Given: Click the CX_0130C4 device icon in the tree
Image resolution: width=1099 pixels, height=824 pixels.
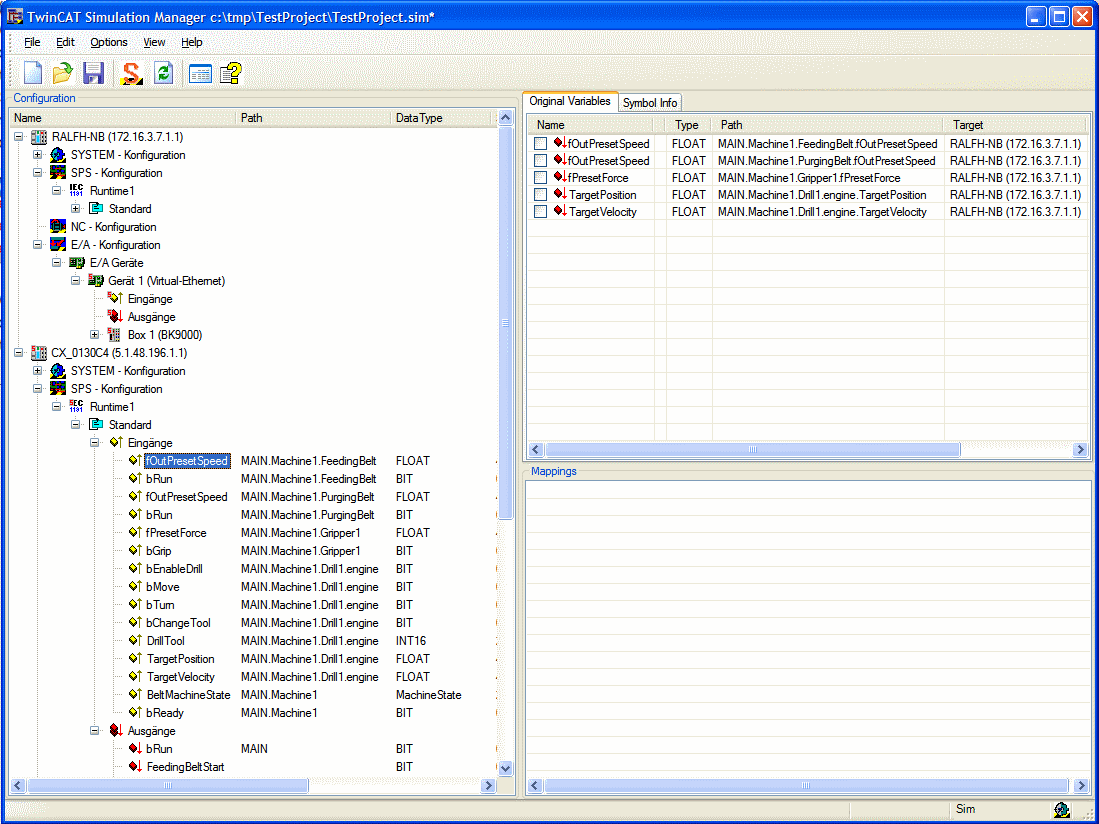Looking at the screenshot, I should point(39,352).
